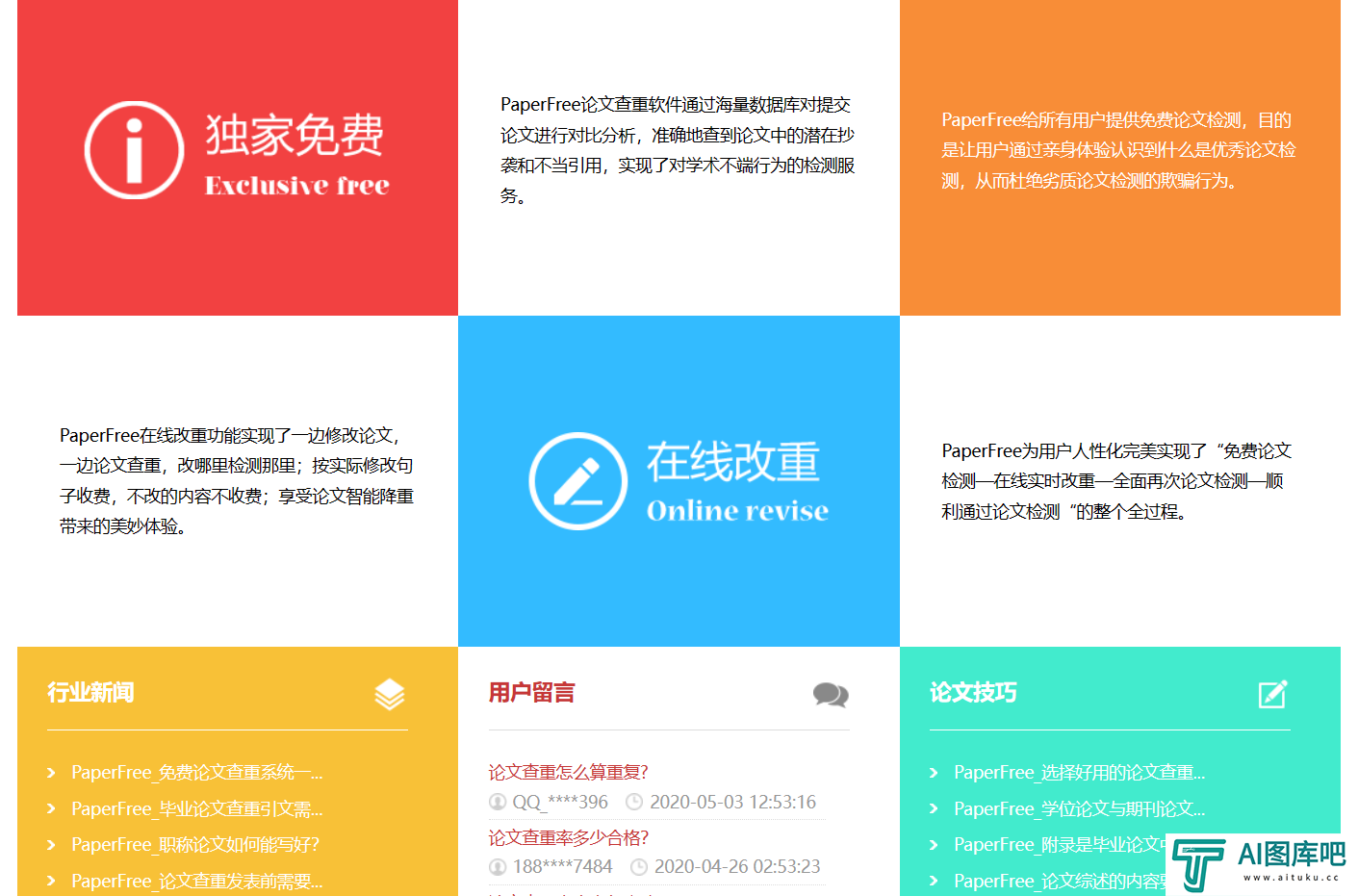Open the question 论文查重怎么算重复?
Viewport: 1358px width, 896px height.
click(x=569, y=773)
